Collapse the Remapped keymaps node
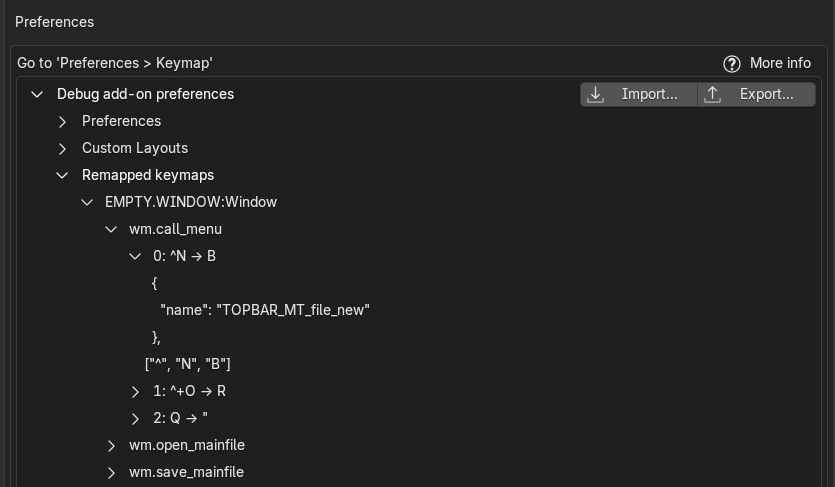Image resolution: width=835 pixels, height=487 pixels. point(62,176)
